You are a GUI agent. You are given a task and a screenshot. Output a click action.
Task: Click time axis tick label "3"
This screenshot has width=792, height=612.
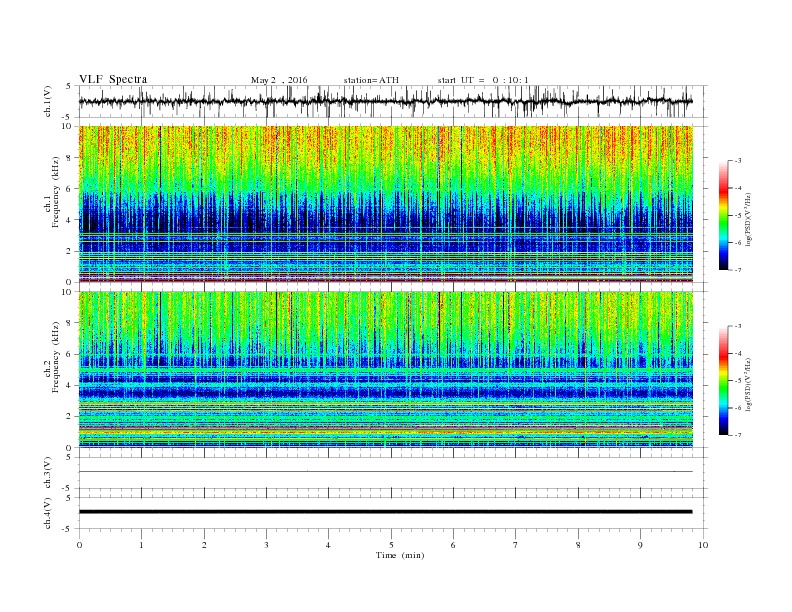267,545
